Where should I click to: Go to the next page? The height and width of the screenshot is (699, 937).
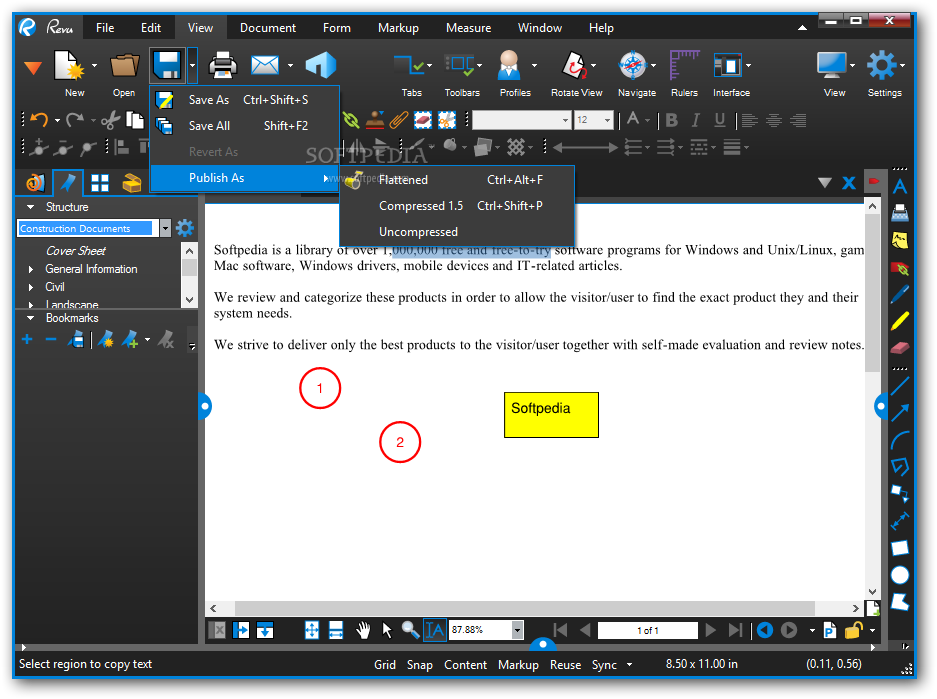(x=711, y=630)
